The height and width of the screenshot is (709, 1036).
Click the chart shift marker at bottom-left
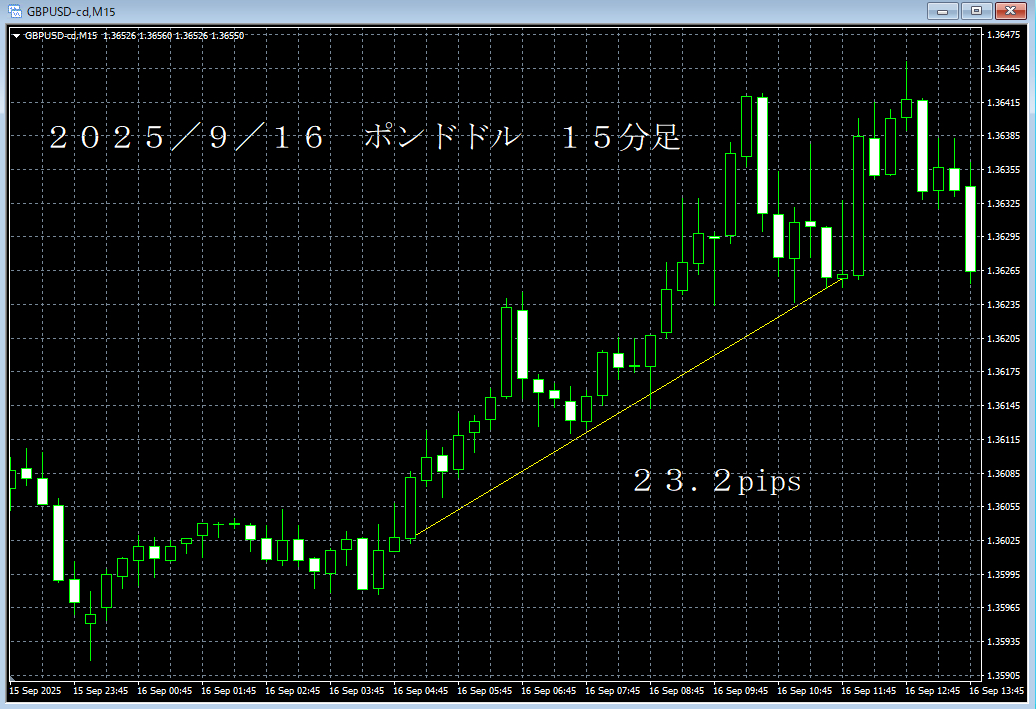pos(11,678)
